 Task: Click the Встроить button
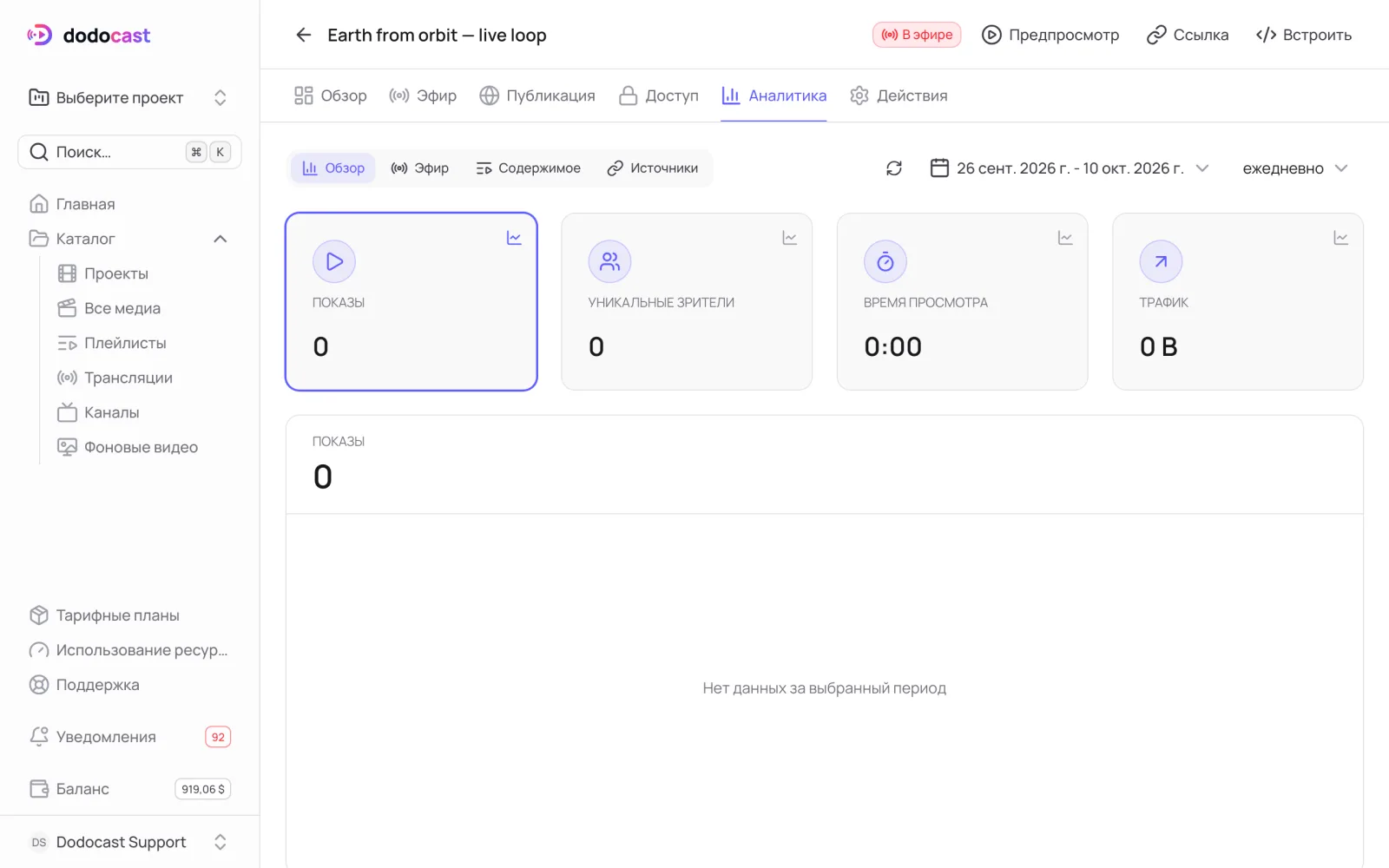pos(1304,35)
